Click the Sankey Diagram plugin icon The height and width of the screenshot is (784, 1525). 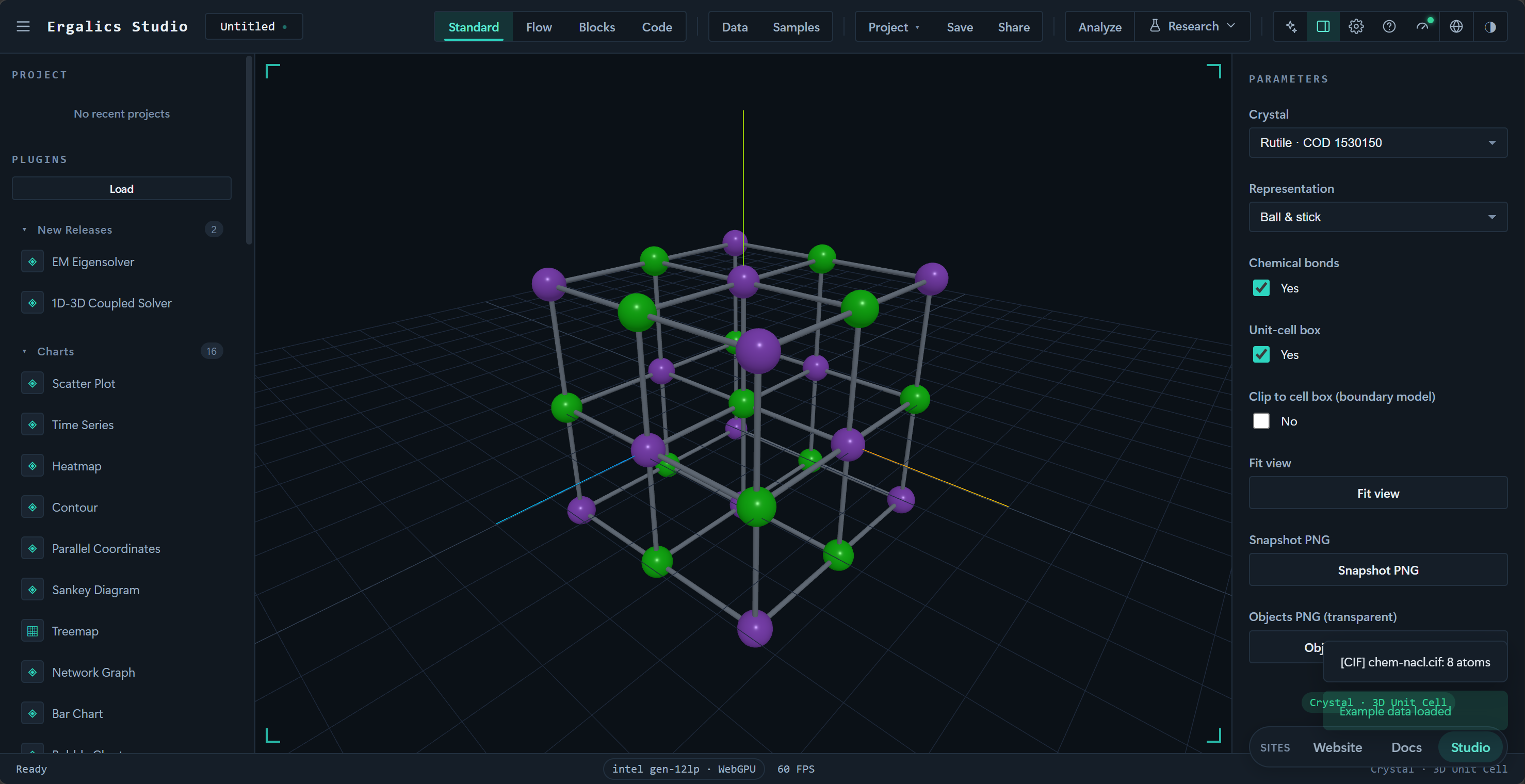pos(33,590)
